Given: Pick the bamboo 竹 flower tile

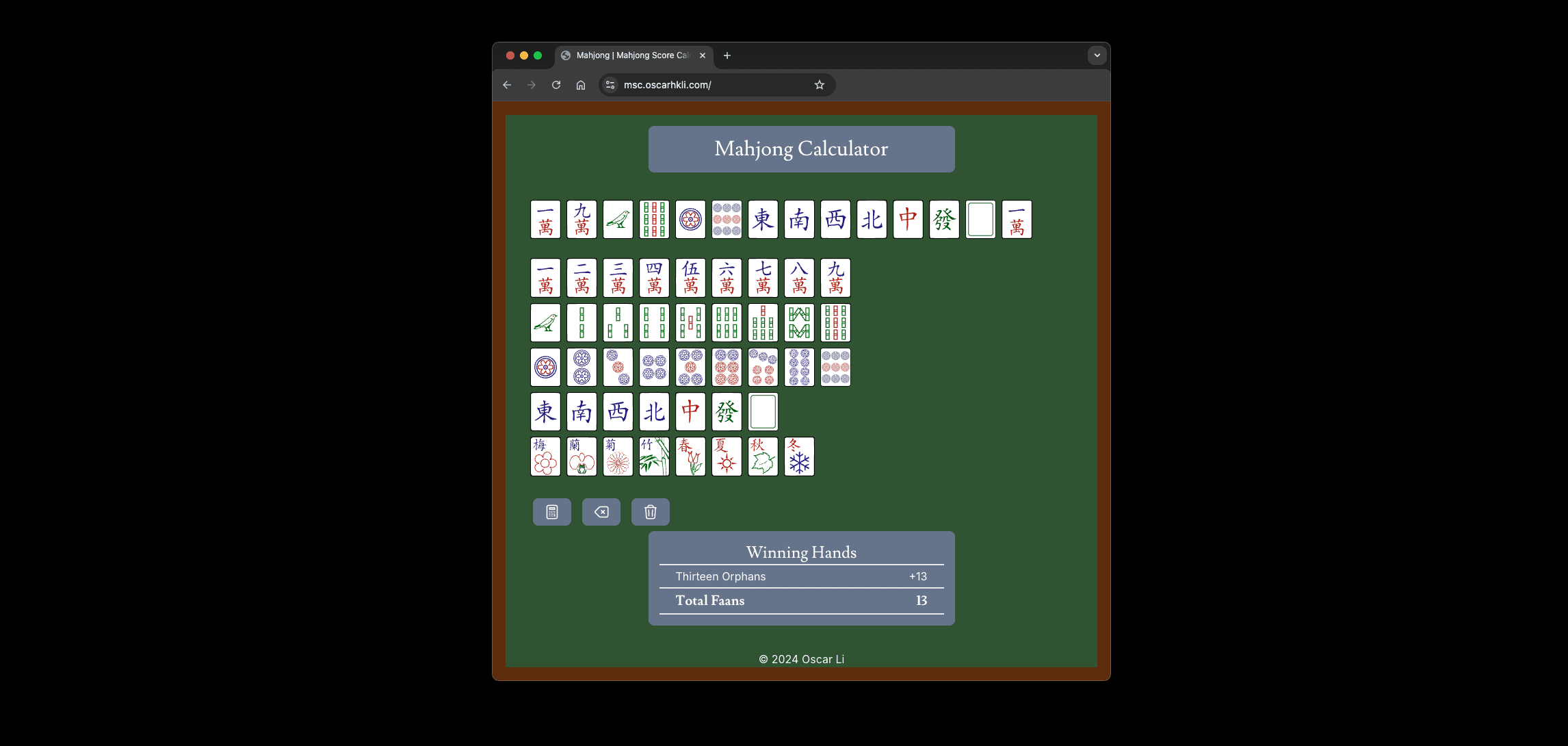Looking at the screenshot, I should (x=654, y=456).
